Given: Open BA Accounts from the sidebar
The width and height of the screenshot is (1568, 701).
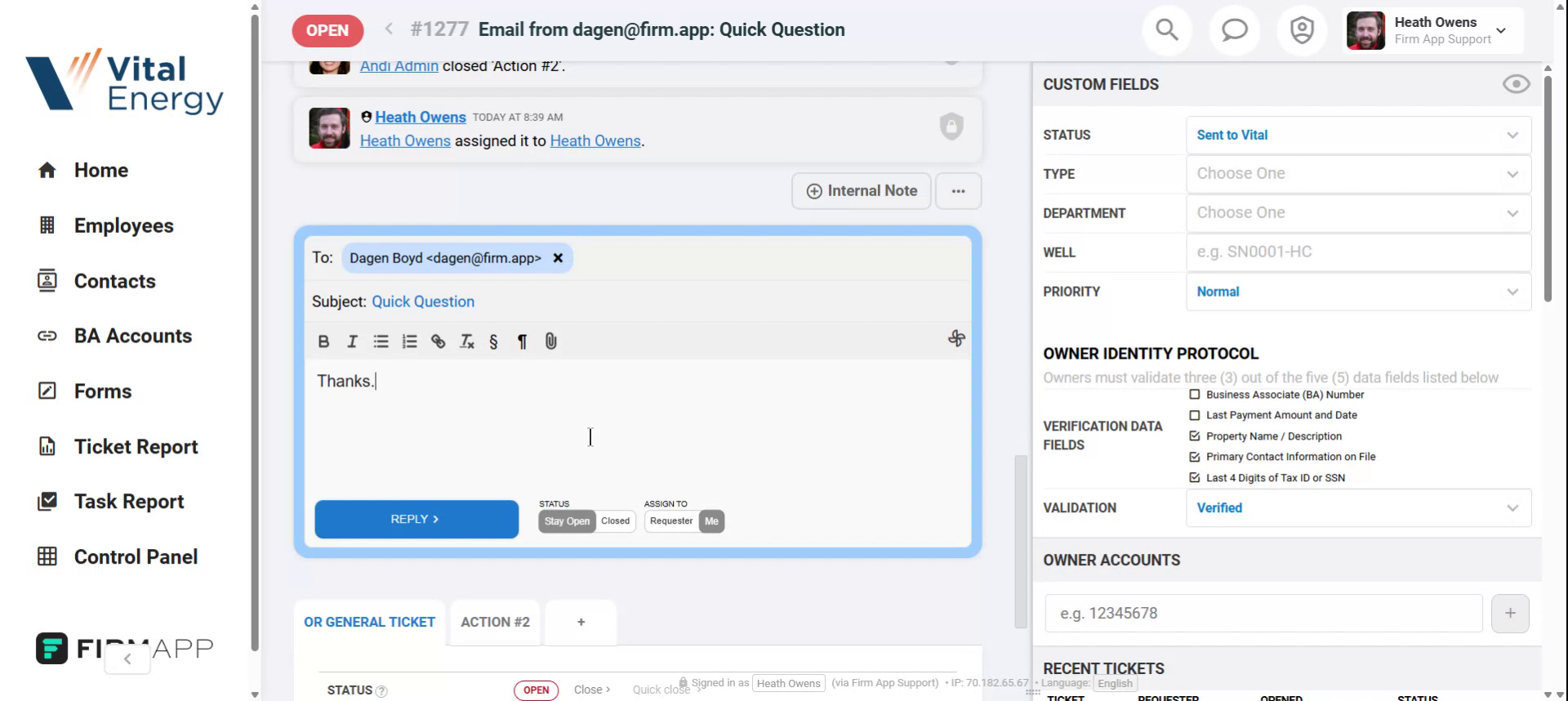Looking at the screenshot, I should (x=132, y=336).
